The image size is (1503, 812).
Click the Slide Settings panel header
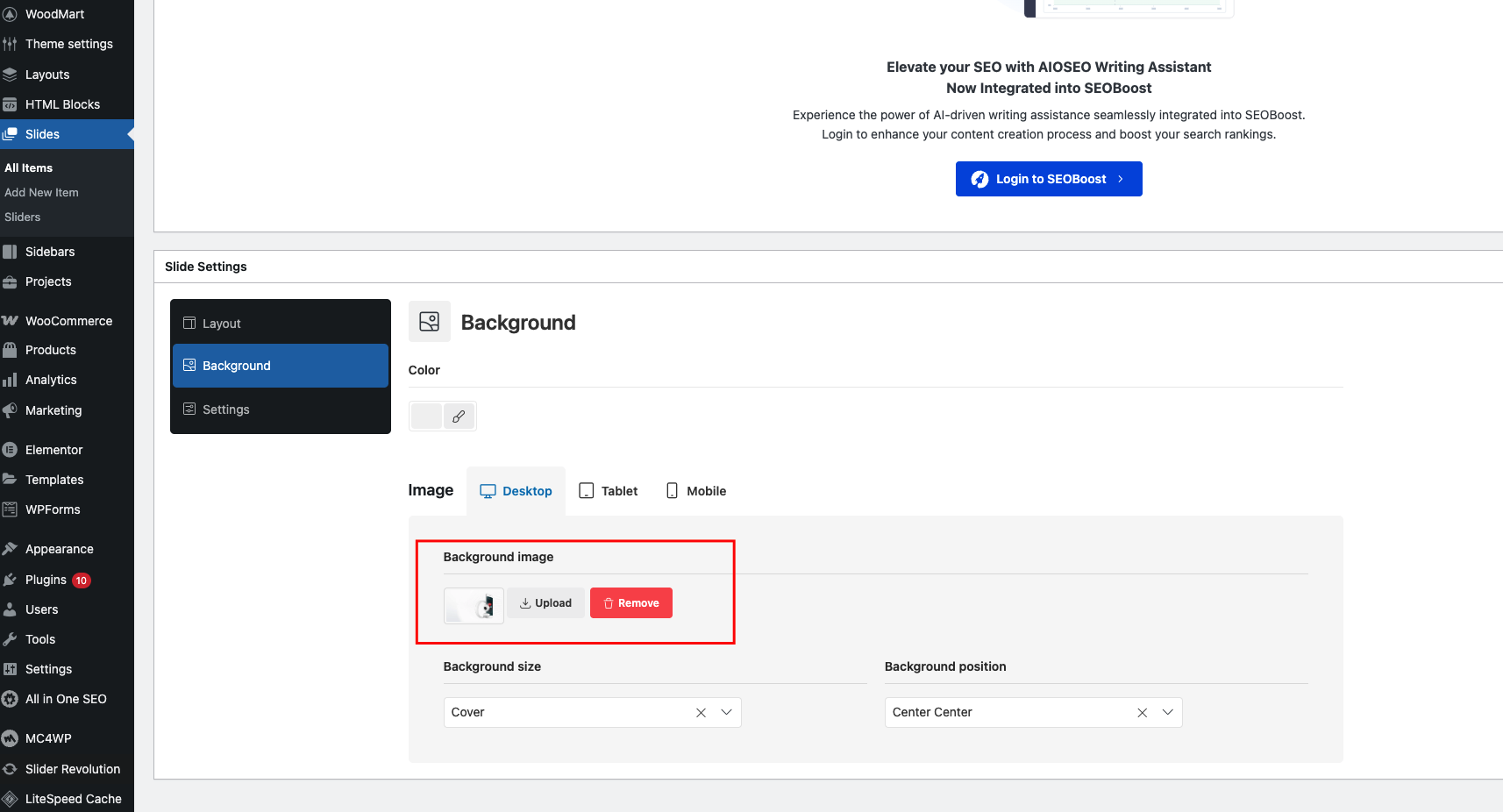(828, 267)
